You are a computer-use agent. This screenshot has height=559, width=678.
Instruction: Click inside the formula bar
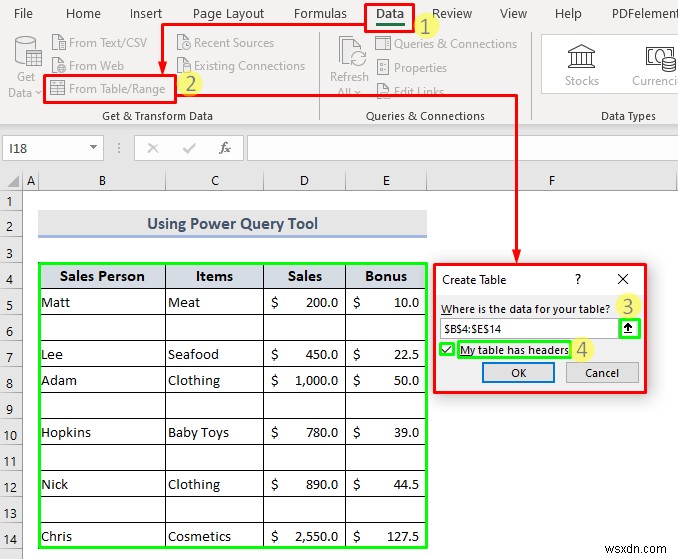pos(462,148)
